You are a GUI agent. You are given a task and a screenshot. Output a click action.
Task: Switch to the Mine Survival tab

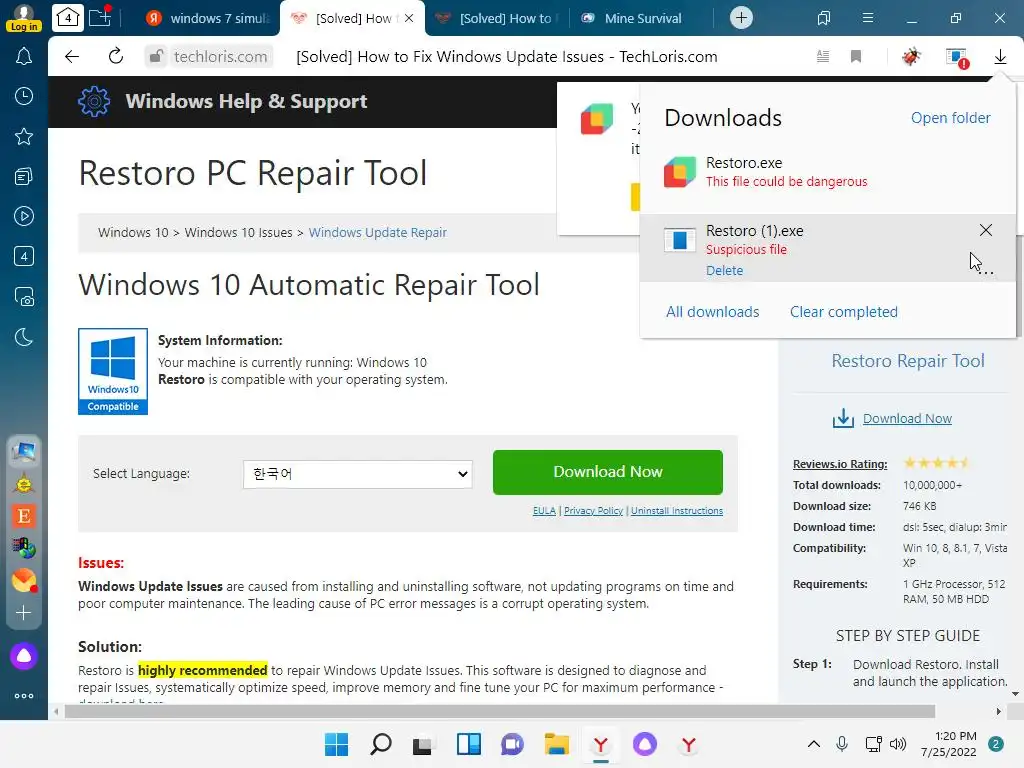[x=632, y=18]
